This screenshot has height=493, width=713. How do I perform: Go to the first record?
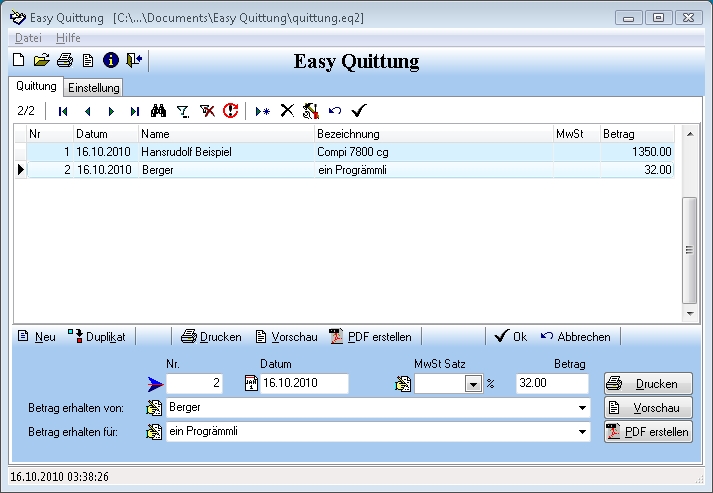point(63,111)
